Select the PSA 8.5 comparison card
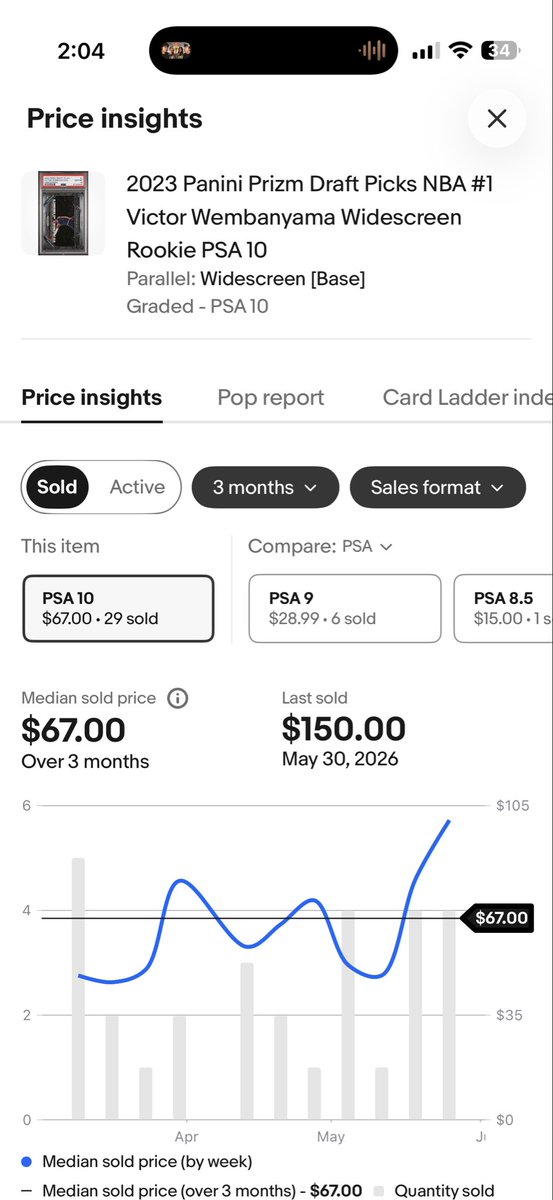This screenshot has height=1200, width=553. pyautogui.click(x=503, y=608)
